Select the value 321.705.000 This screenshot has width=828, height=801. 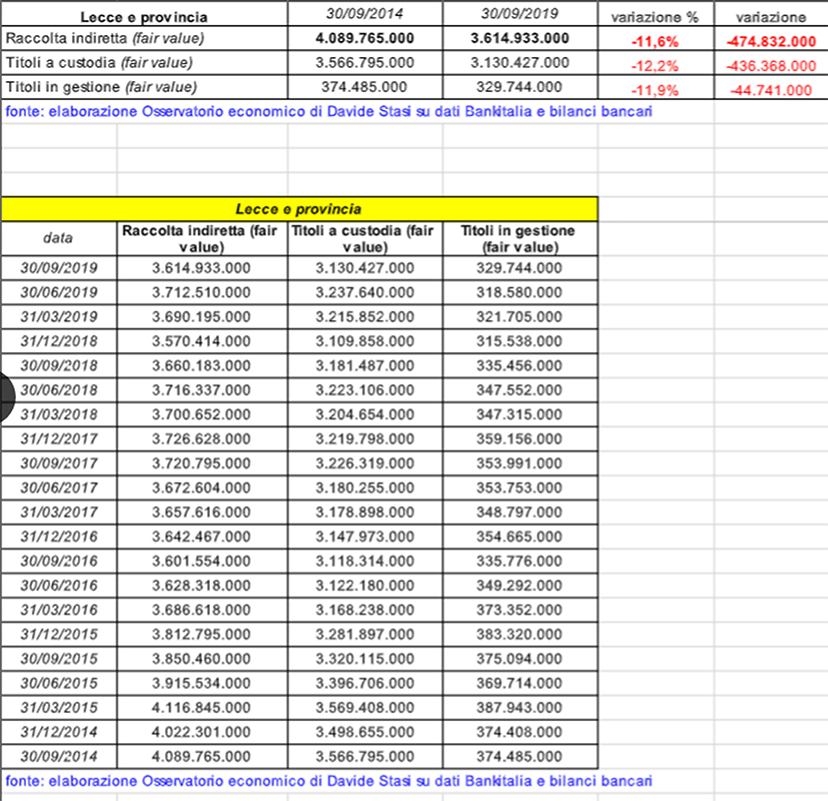[520, 316]
